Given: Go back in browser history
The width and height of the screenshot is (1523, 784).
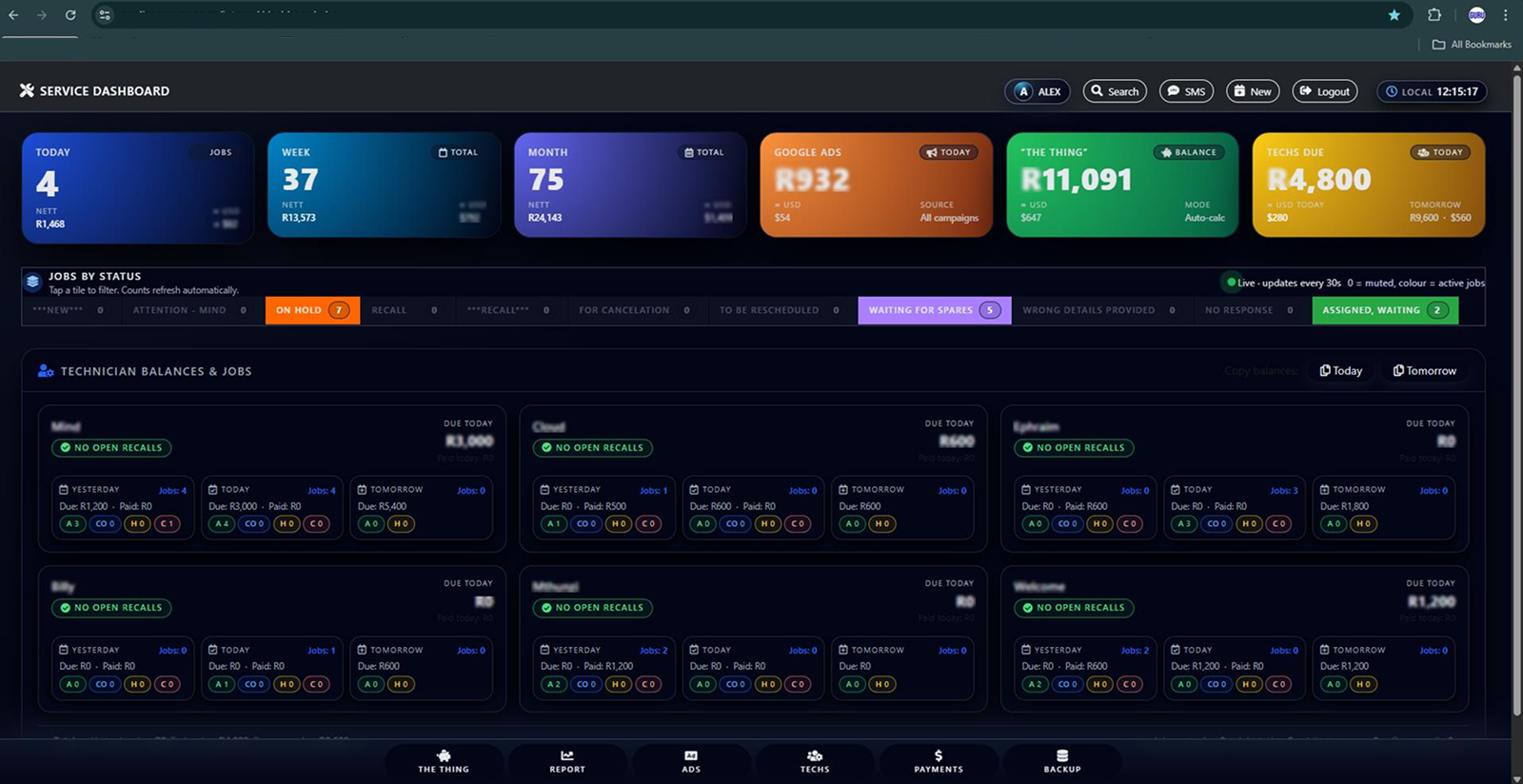Looking at the screenshot, I should [x=13, y=14].
